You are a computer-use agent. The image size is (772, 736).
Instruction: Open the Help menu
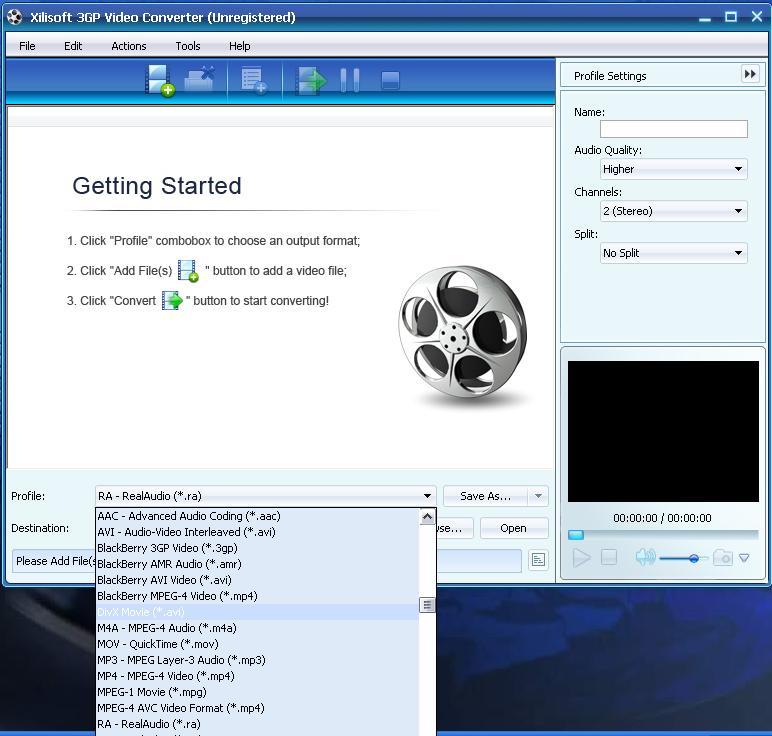click(240, 46)
